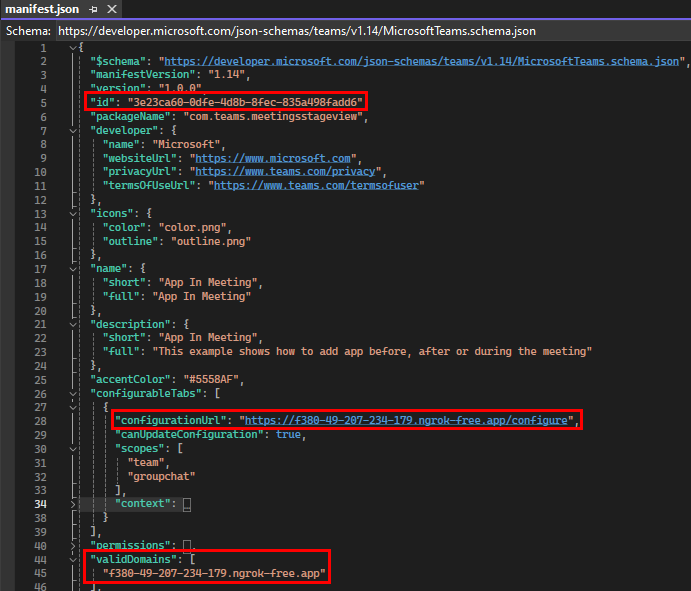Open the teams.com/termsofuser link
Image resolution: width=691 pixels, height=591 pixels.
coord(316,186)
